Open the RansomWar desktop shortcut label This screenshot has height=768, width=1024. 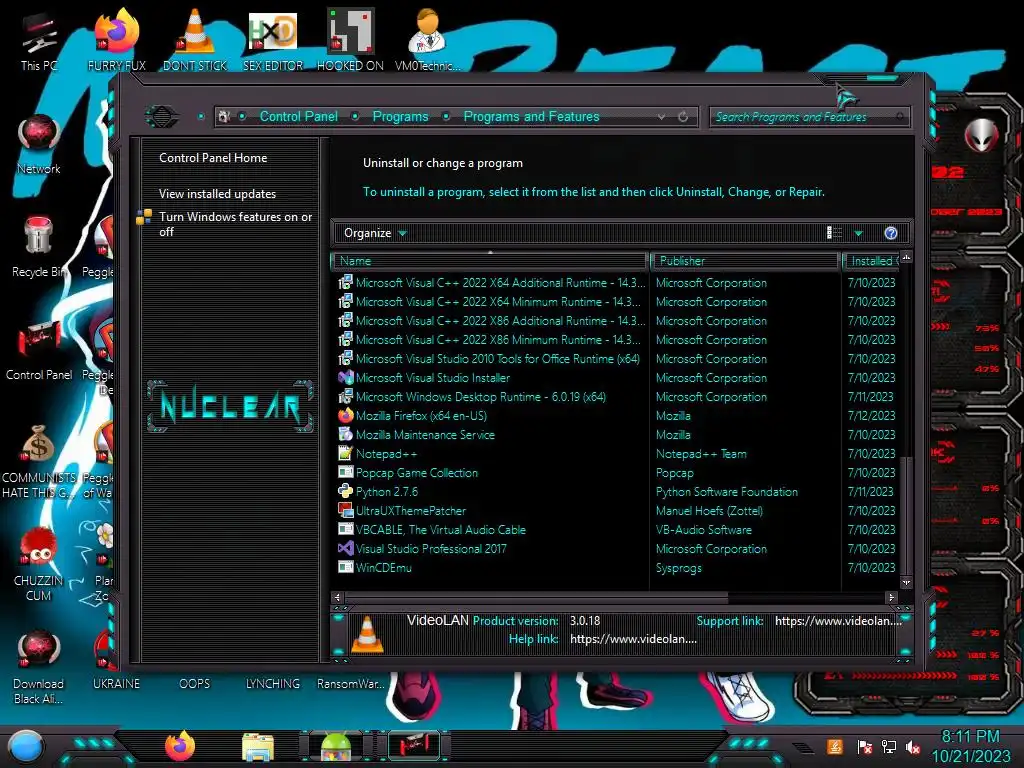351,683
